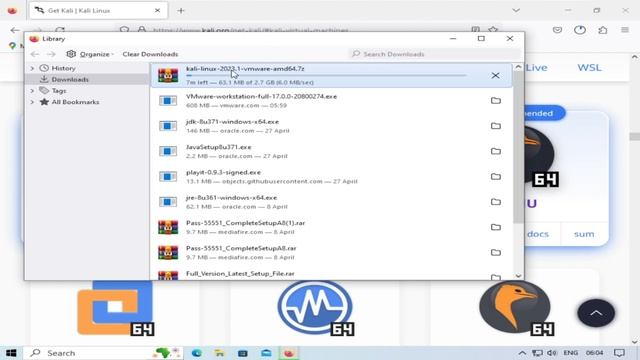Viewport: 640px width, 360px height.
Task: Show JavaSetup8u371.exe in folder
Action: point(496,151)
